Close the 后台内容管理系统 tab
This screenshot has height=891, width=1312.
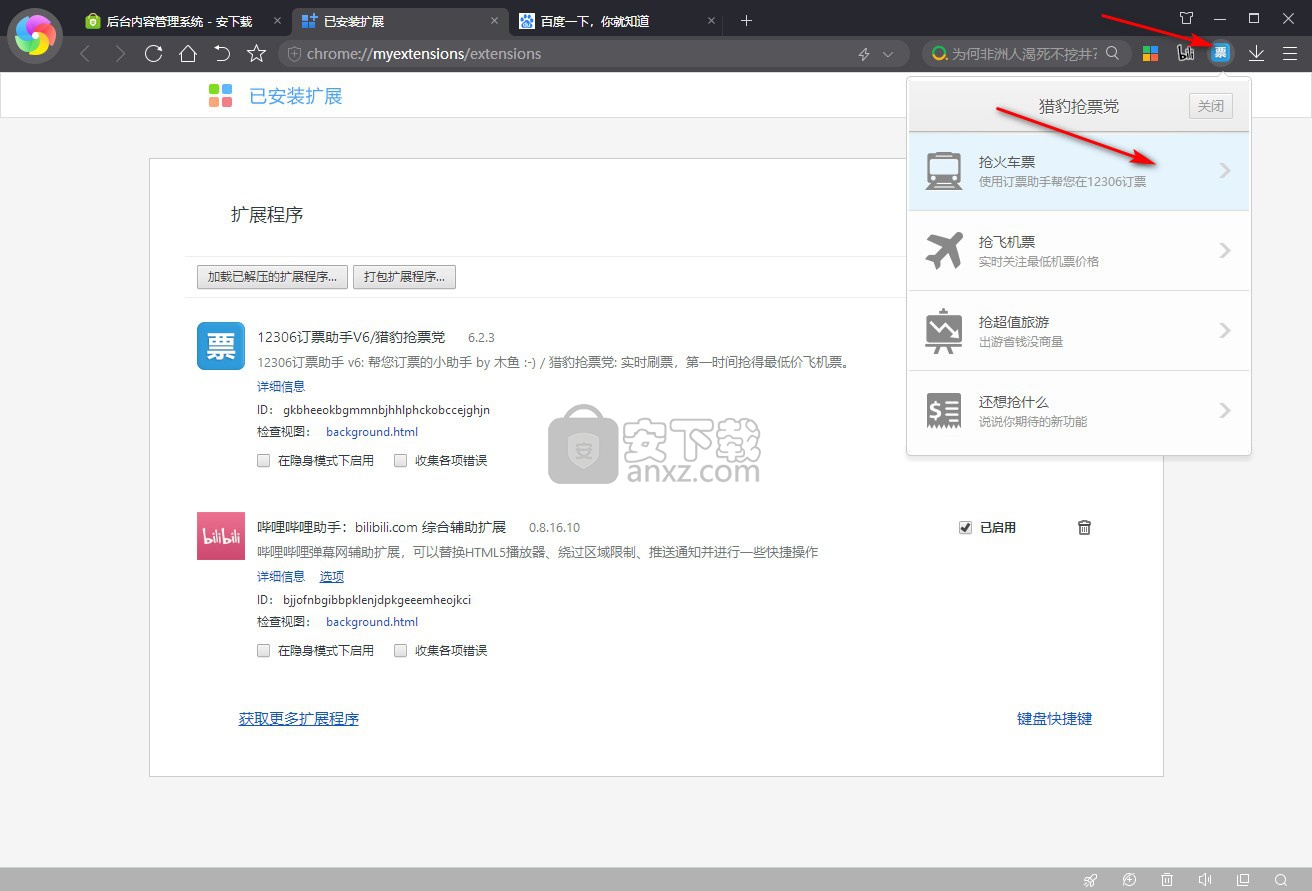277,20
